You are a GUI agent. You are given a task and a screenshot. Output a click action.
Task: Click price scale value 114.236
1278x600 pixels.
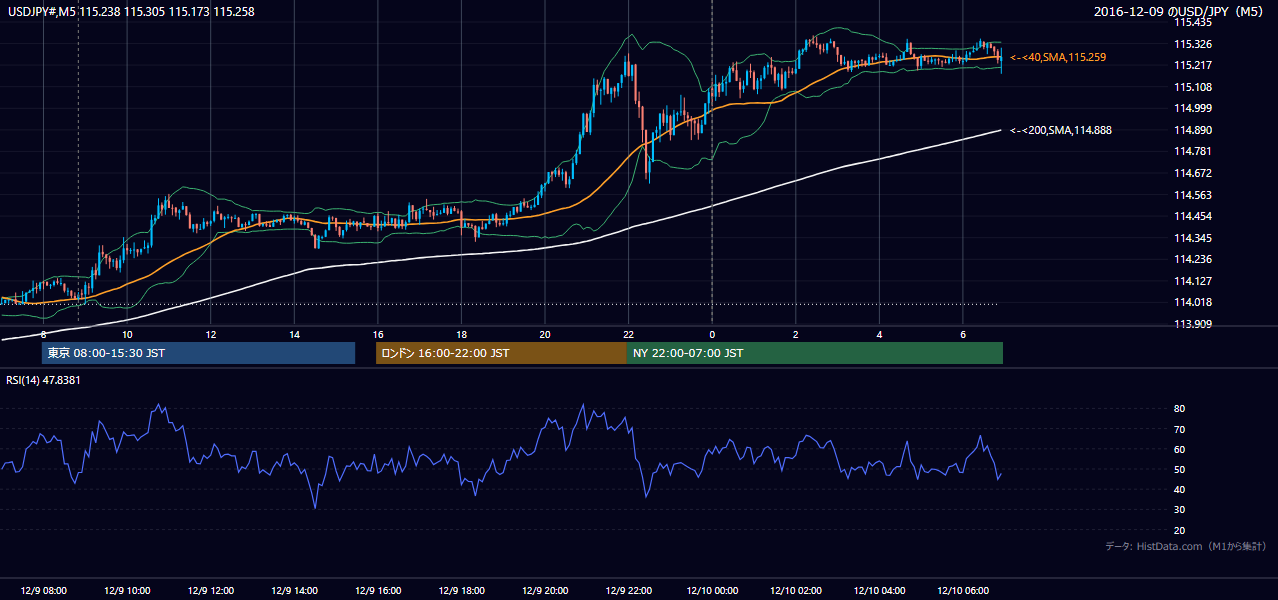pos(1192,259)
